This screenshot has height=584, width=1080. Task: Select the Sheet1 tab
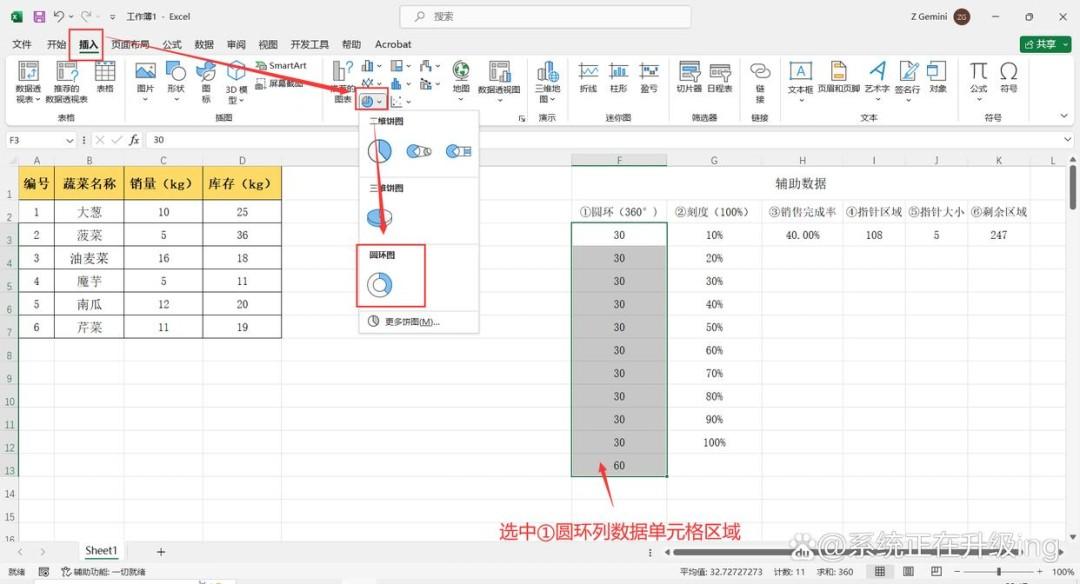pos(101,550)
